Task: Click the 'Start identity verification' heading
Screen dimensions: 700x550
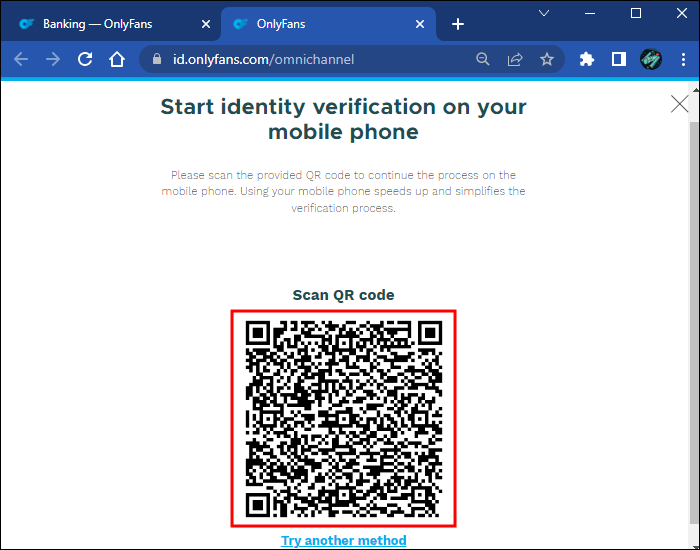Action: pyautogui.click(x=343, y=119)
